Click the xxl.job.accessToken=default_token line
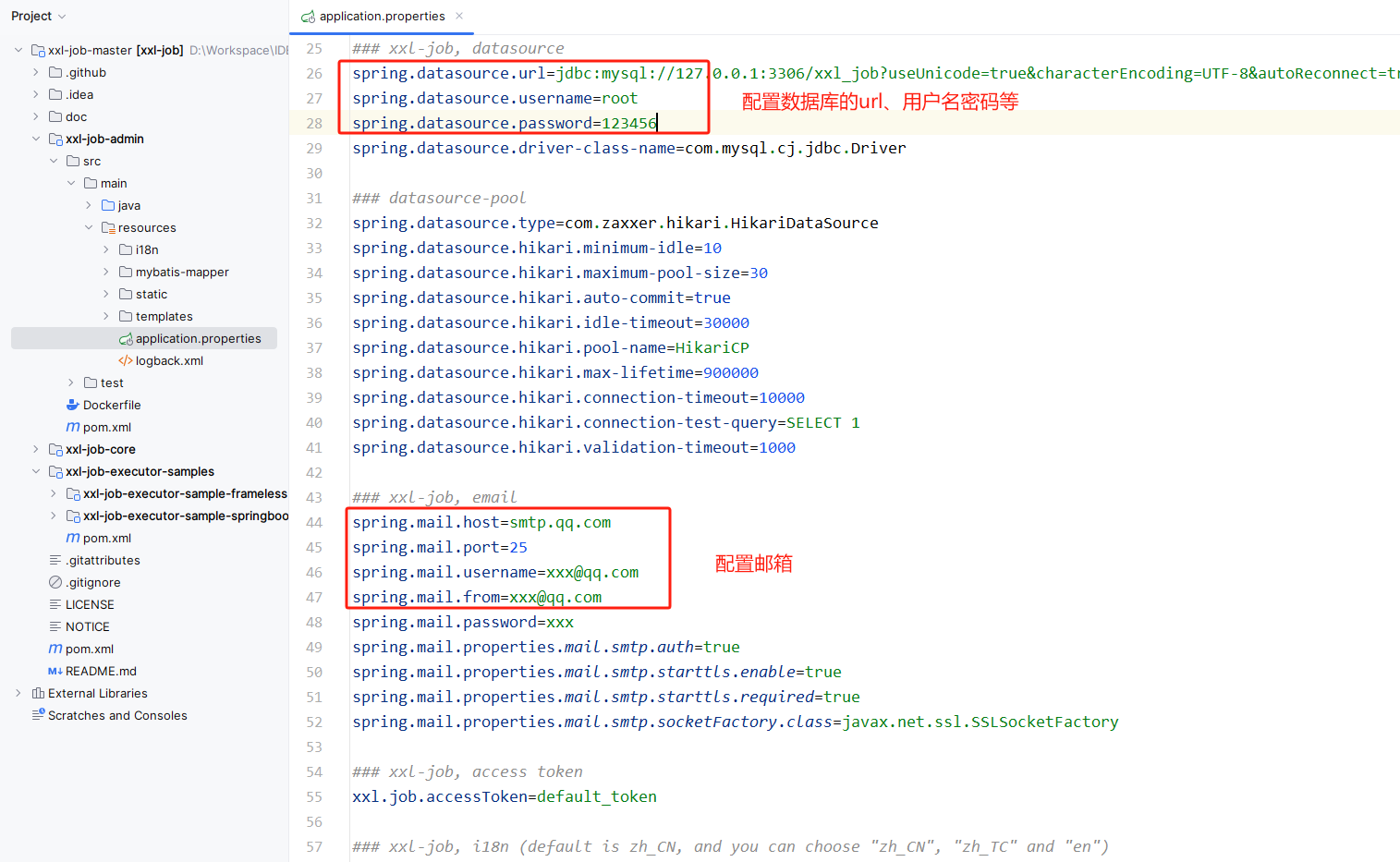Screen dimensions: 1400x862 pyautogui.click(x=505, y=796)
